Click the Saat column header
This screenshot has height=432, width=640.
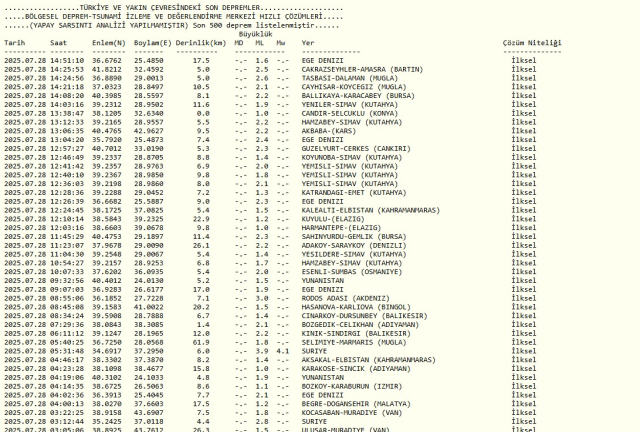click(x=62, y=44)
